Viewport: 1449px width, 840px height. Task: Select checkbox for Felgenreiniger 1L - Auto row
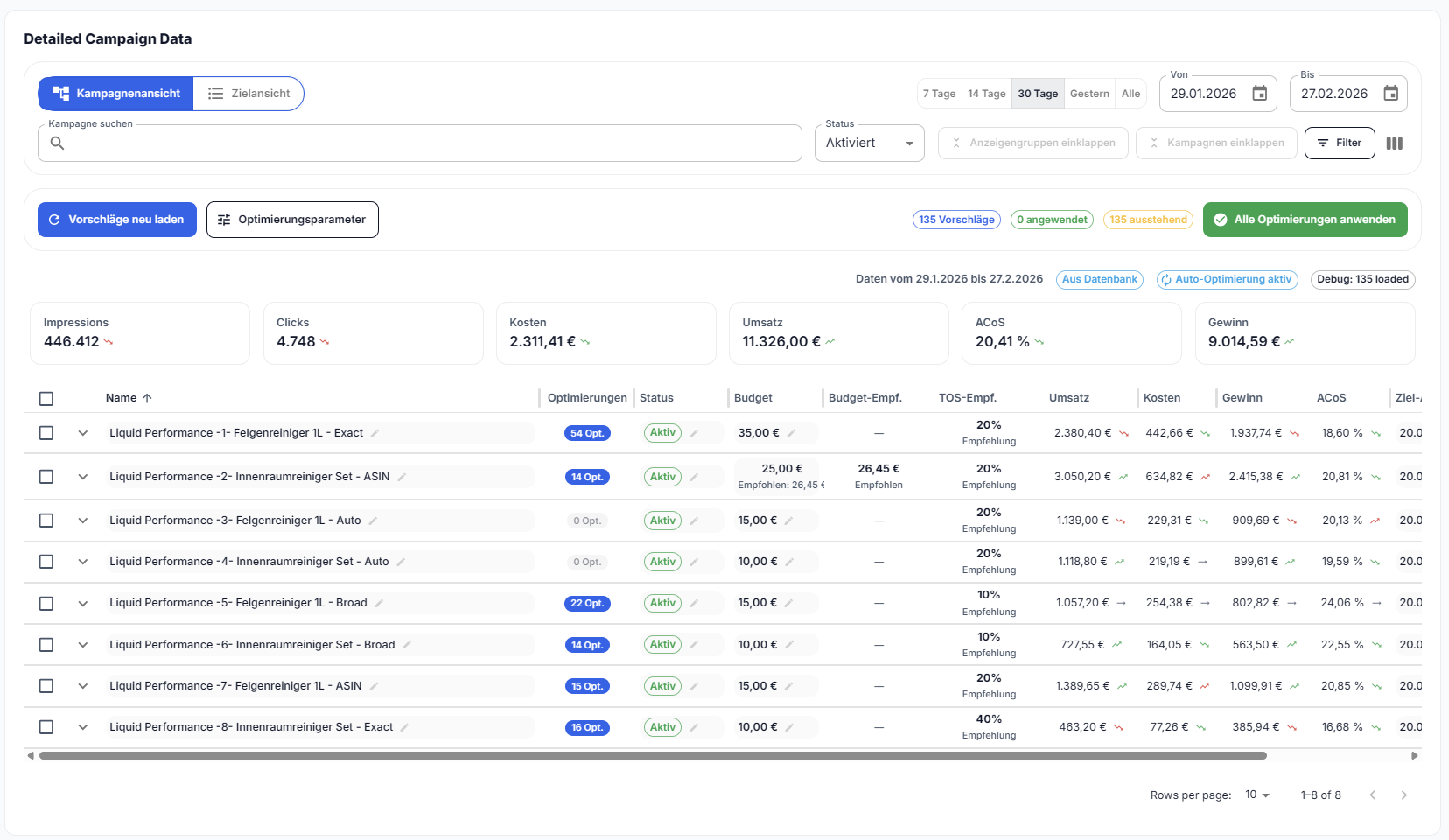[x=46, y=521]
